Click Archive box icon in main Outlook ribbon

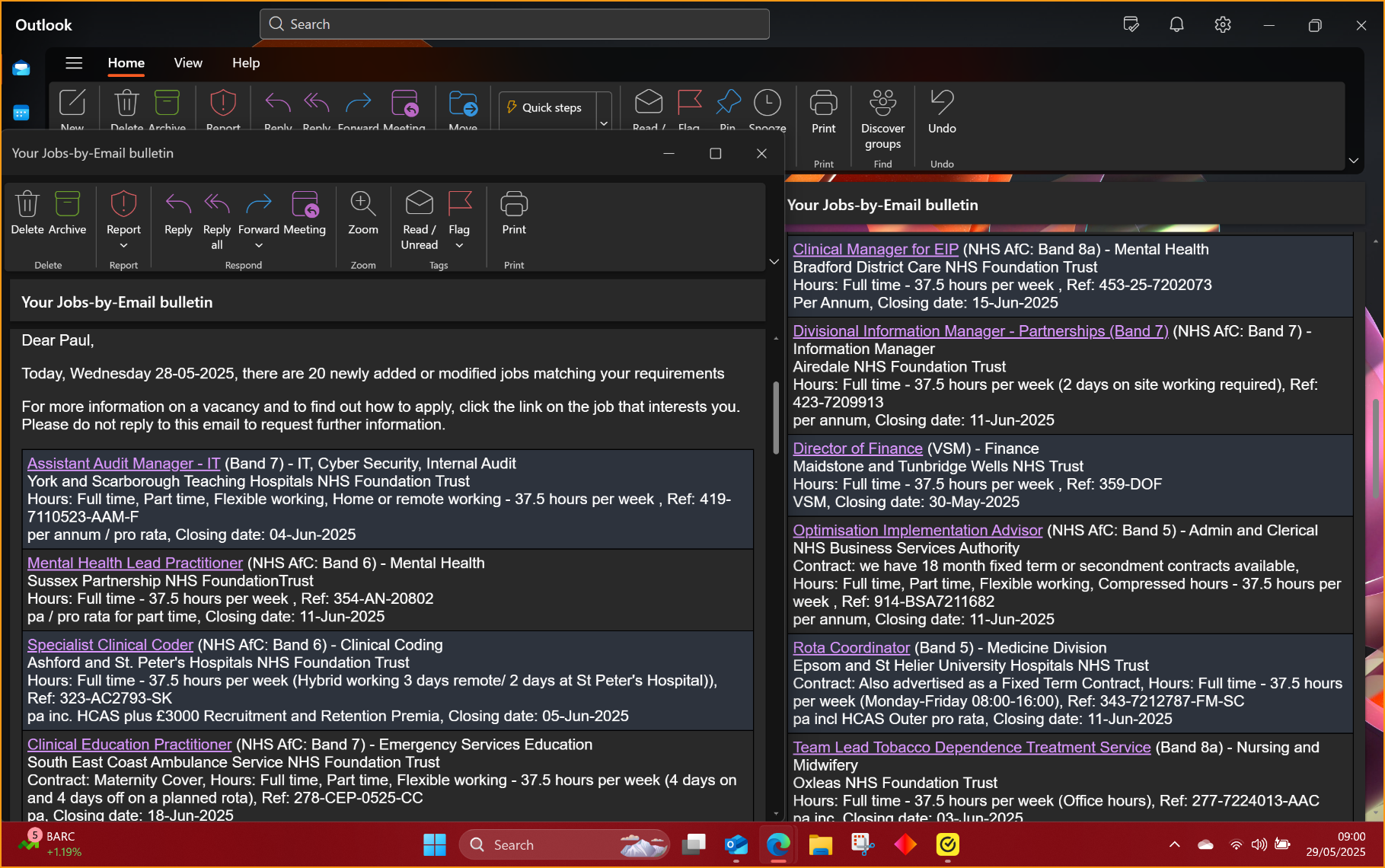[167, 102]
